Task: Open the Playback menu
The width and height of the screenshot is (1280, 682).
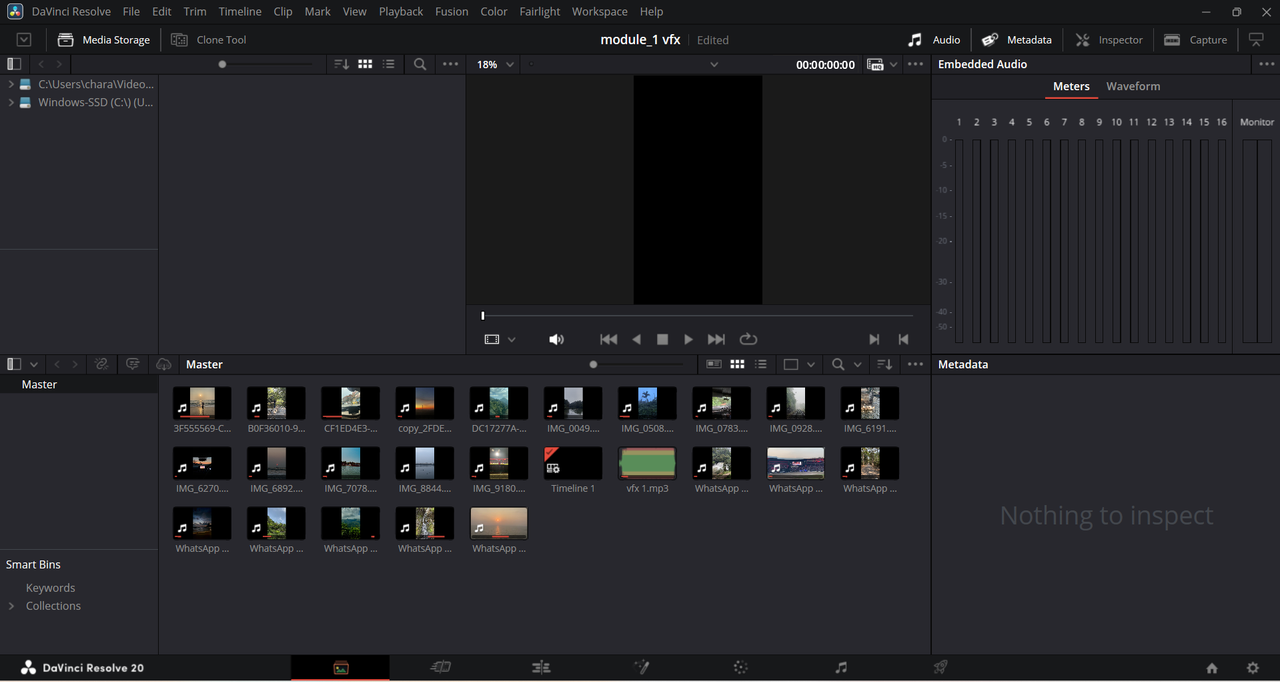Action: tap(401, 12)
